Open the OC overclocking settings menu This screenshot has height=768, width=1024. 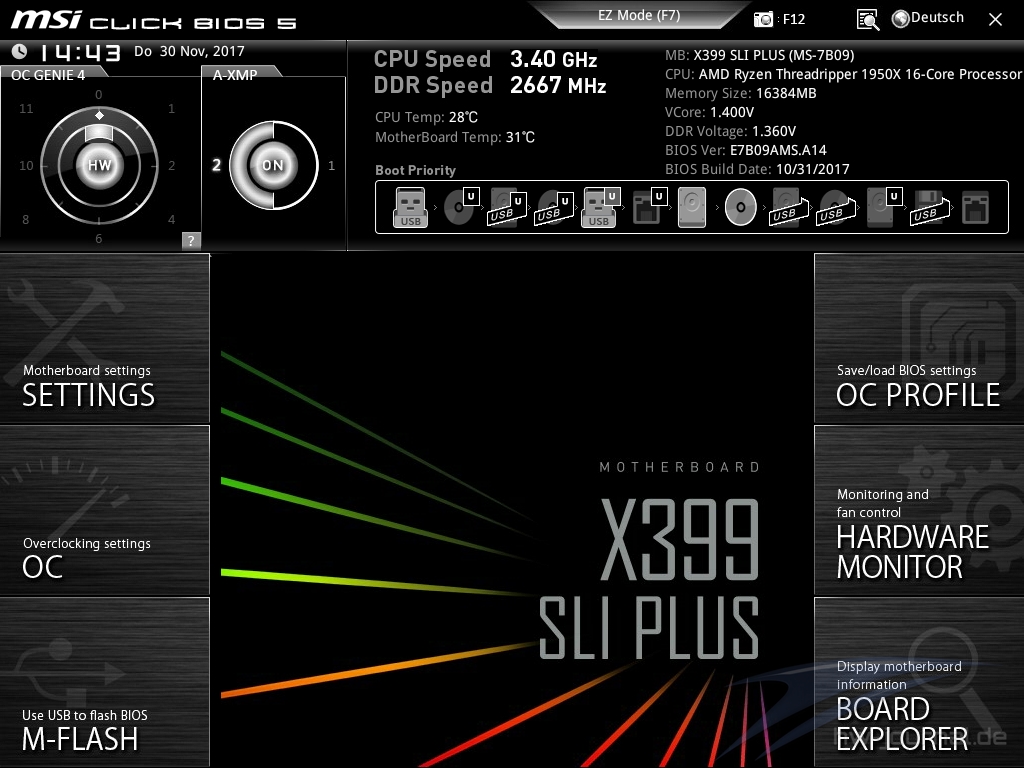point(104,511)
